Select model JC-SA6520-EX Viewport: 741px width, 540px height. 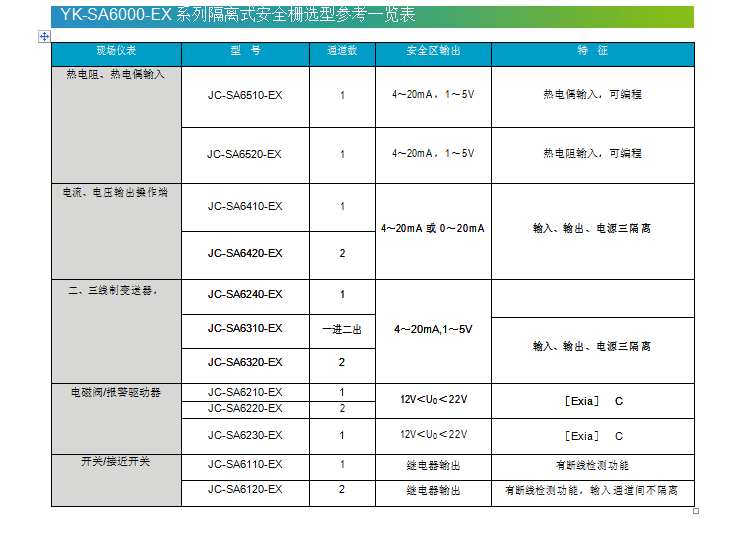(x=244, y=154)
